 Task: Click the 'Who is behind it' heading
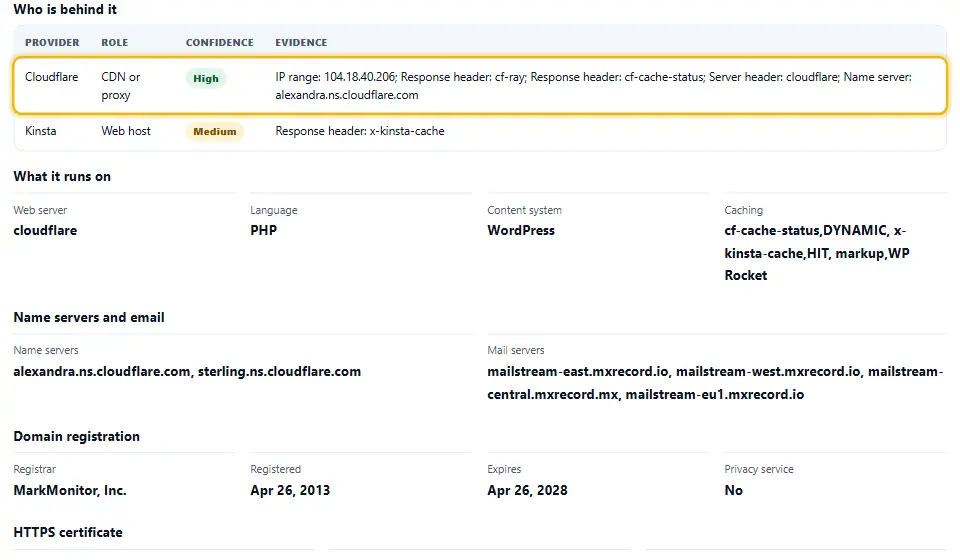click(x=65, y=9)
